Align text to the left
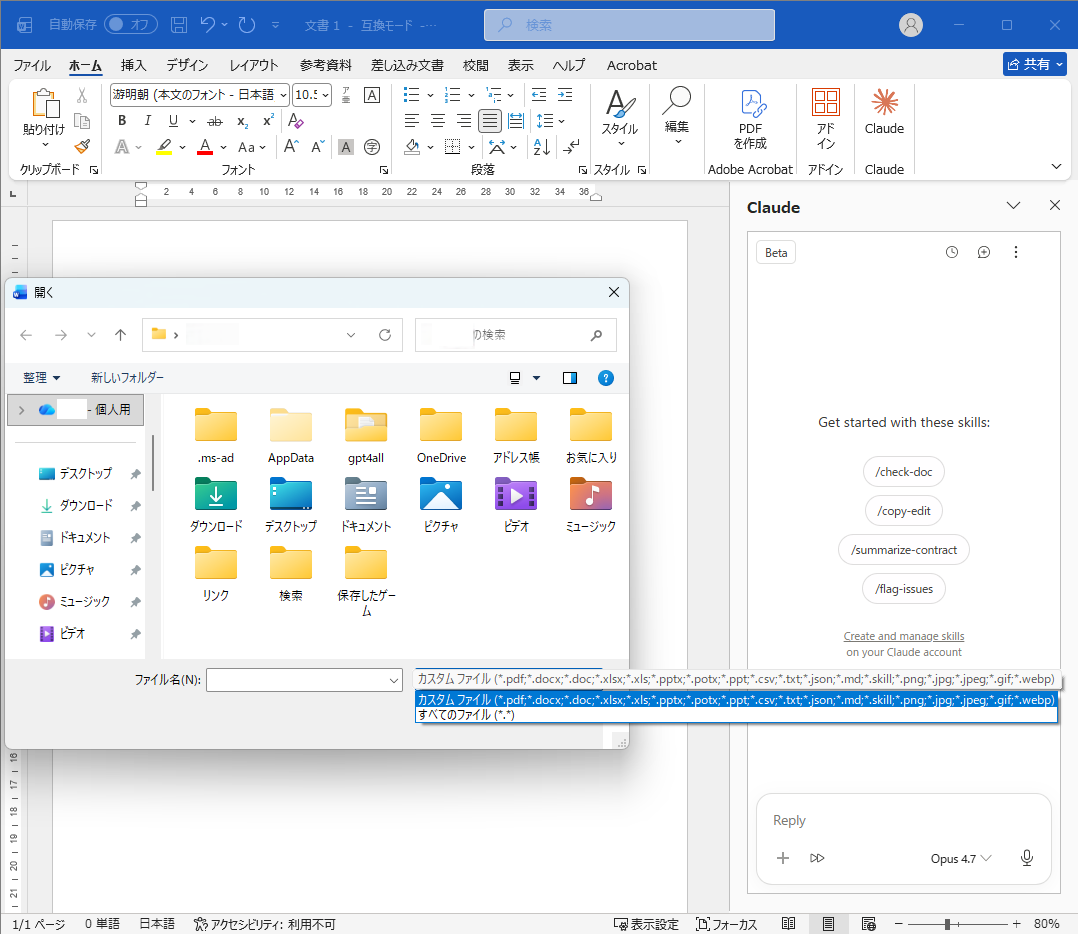Screen dimensions: 1078x934 coord(411,121)
